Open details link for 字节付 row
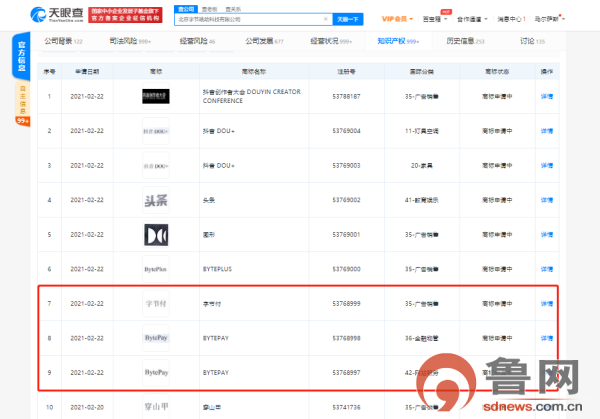The height and width of the screenshot is (419, 600). pyautogui.click(x=547, y=303)
